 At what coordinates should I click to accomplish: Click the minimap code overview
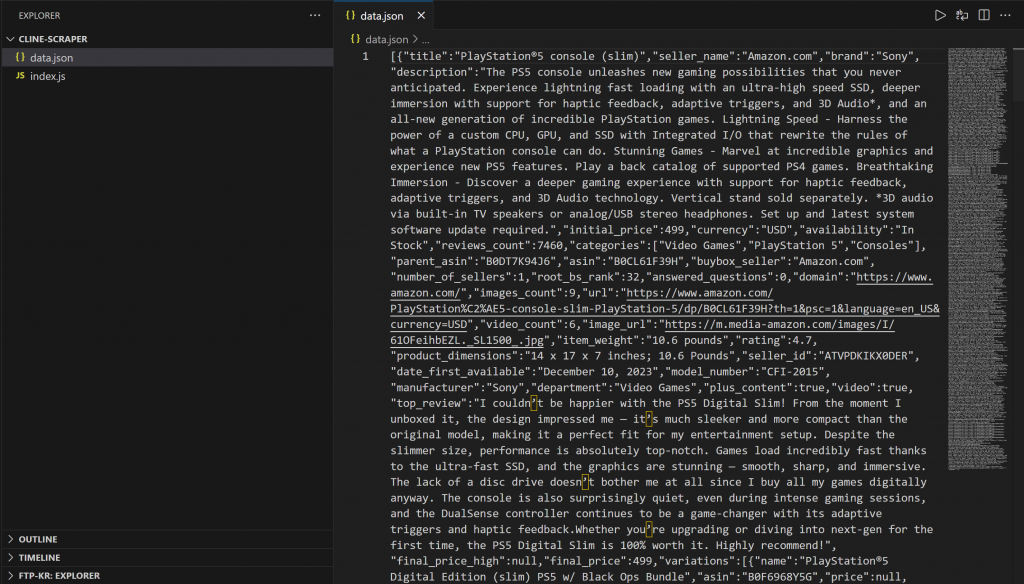977,259
